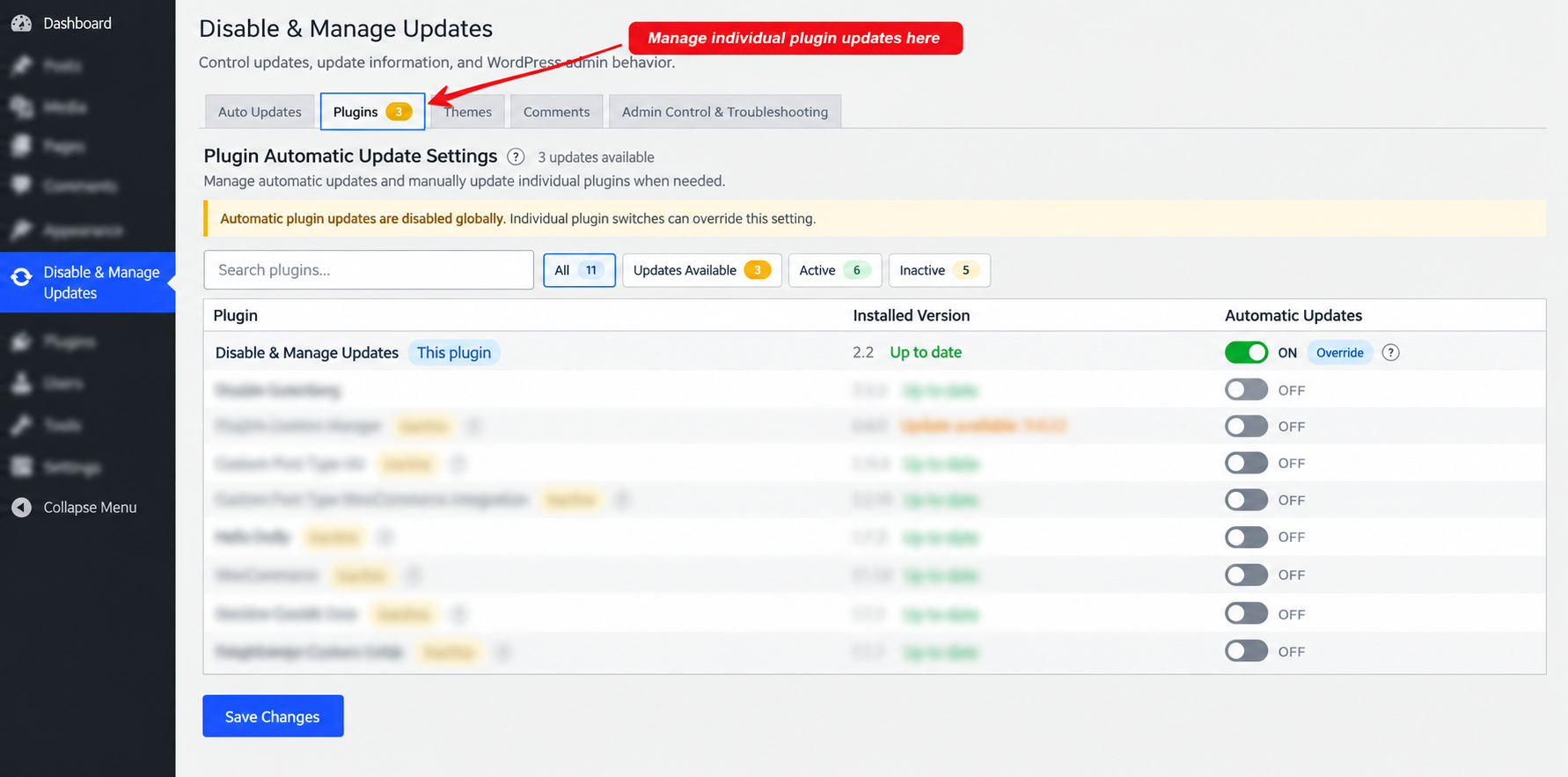Open the Posts pin icon in sidebar
The width and height of the screenshot is (1568, 777).
(x=21, y=65)
